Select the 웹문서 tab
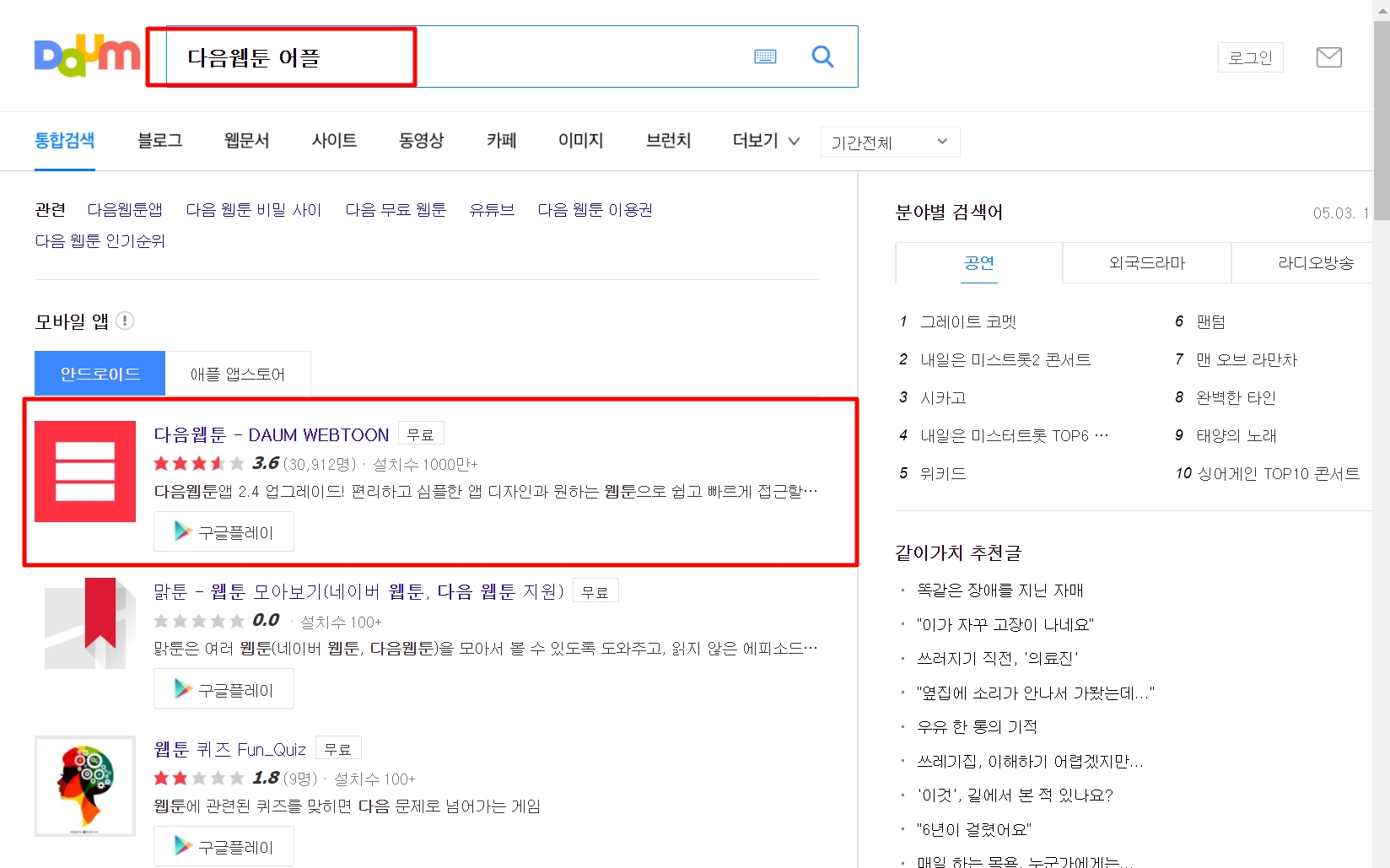Viewport: 1390px width, 868px height. click(x=247, y=140)
